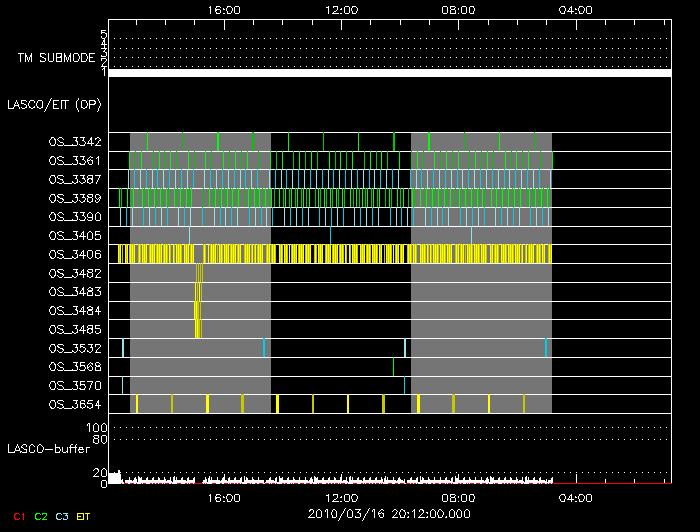Click the yellow cluster in OS_3484 row
The height and width of the screenshot is (532, 700).
pos(197,311)
